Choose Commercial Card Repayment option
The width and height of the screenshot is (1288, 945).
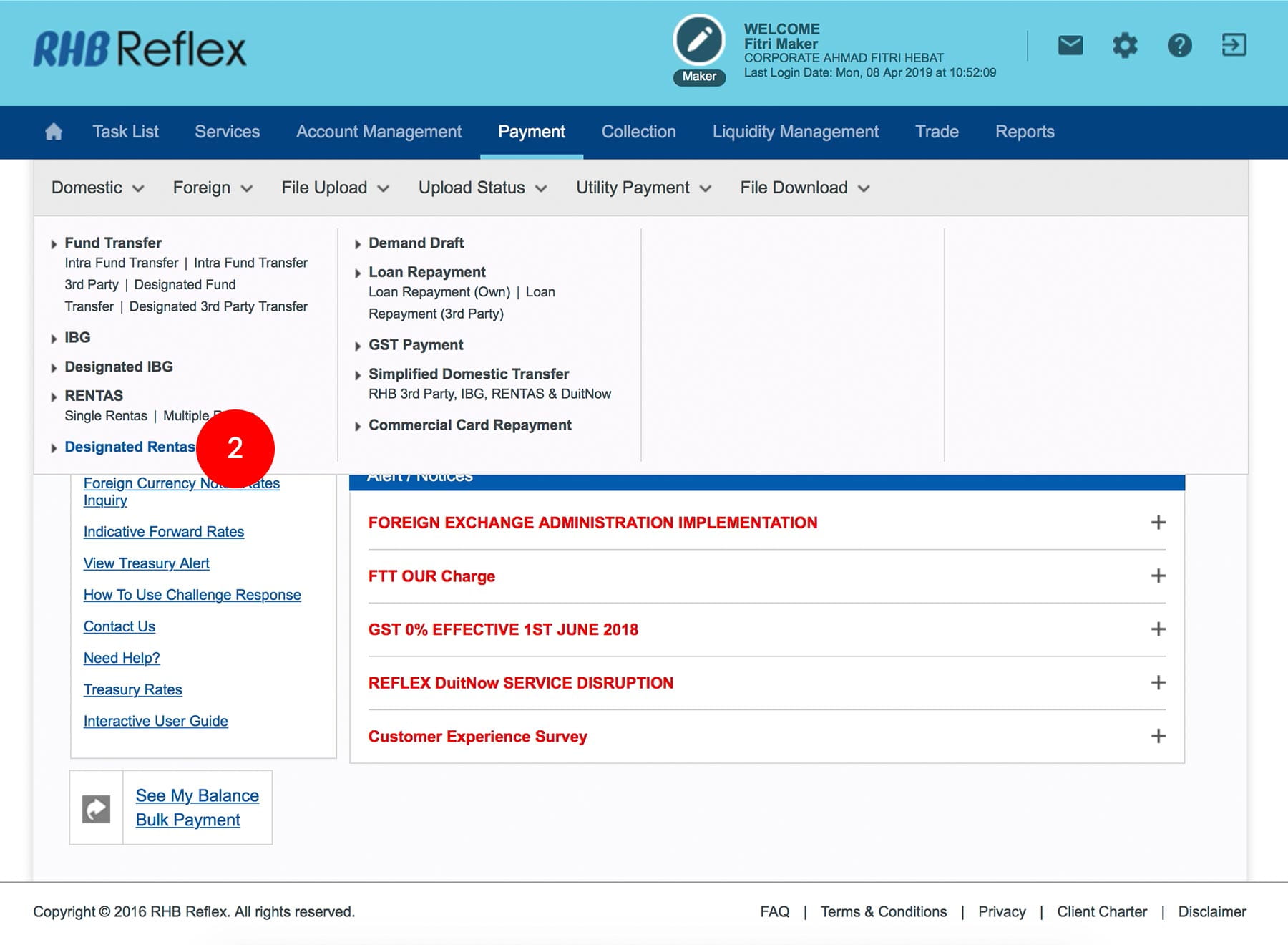coord(469,425)
